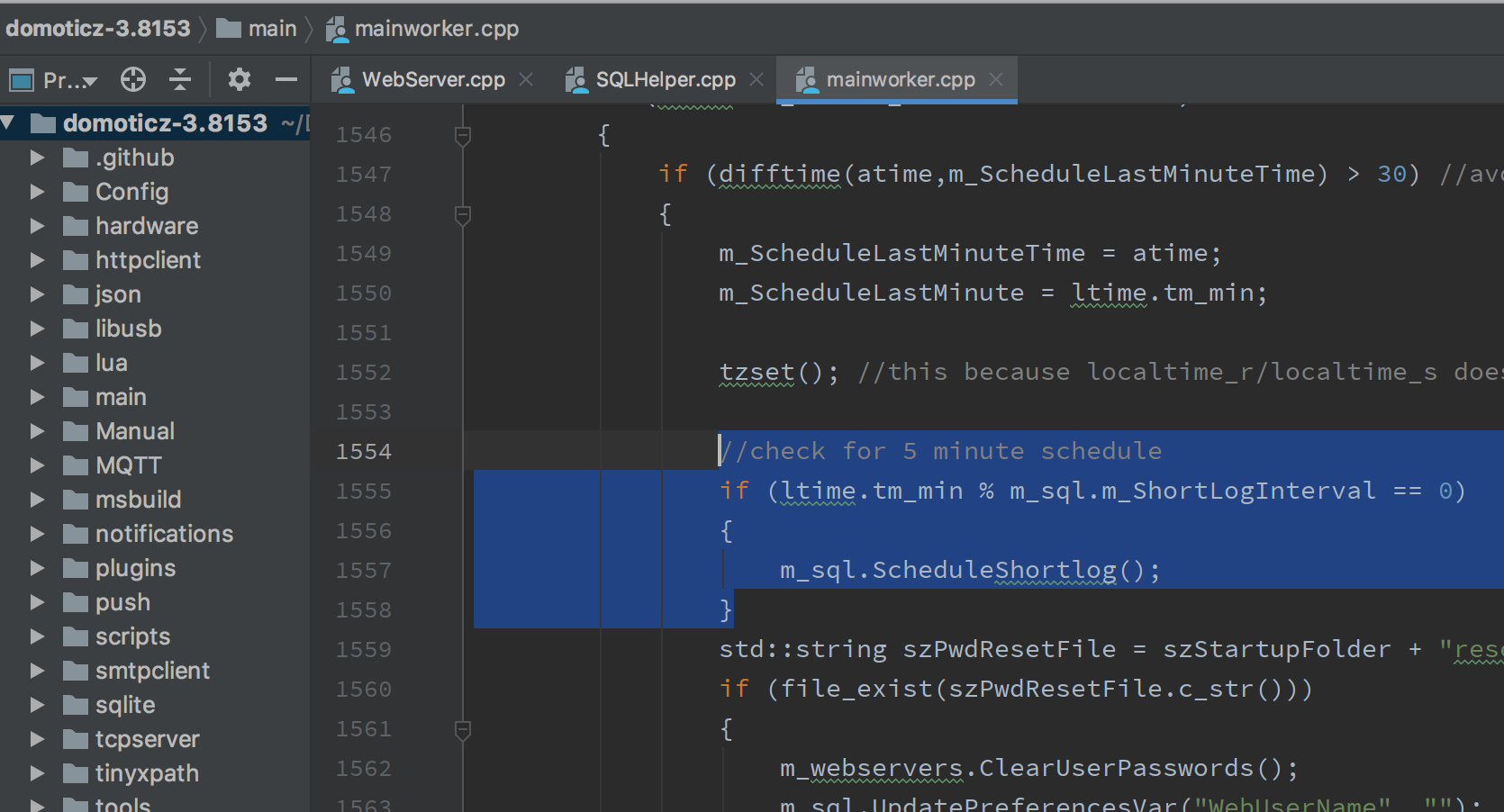
Task: Click the MQTT folder icon
Action: click(76, 466)
